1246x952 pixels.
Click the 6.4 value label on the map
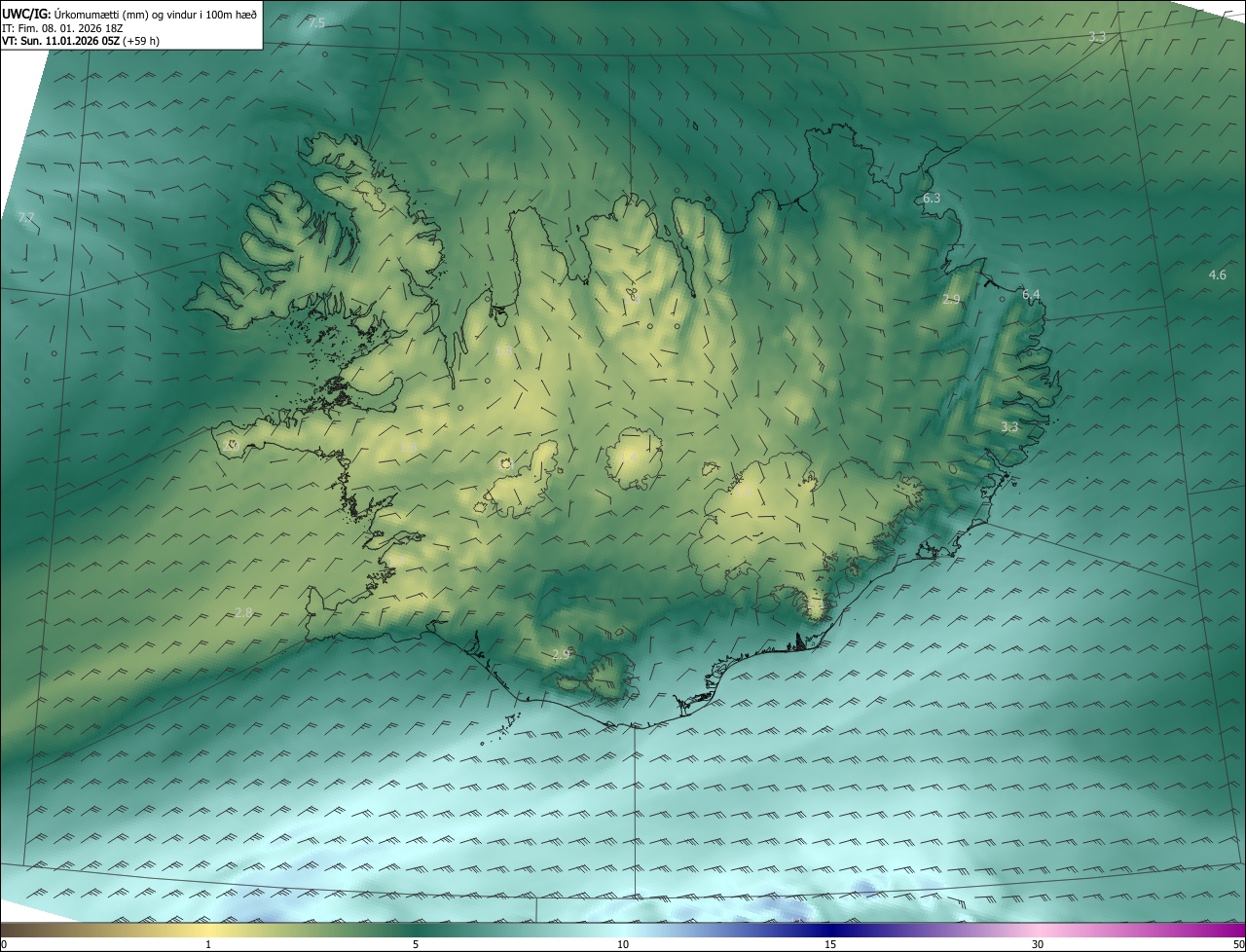click(1031, 294)
